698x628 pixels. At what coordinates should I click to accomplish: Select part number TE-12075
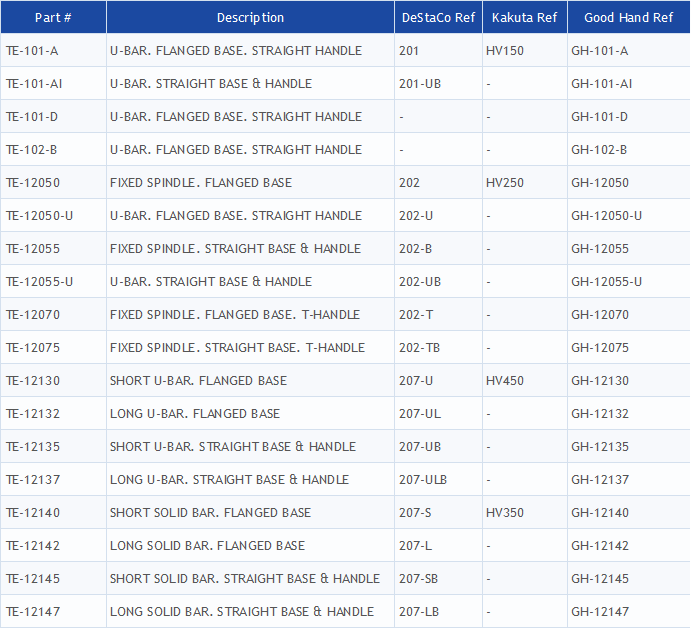[33, 347]
